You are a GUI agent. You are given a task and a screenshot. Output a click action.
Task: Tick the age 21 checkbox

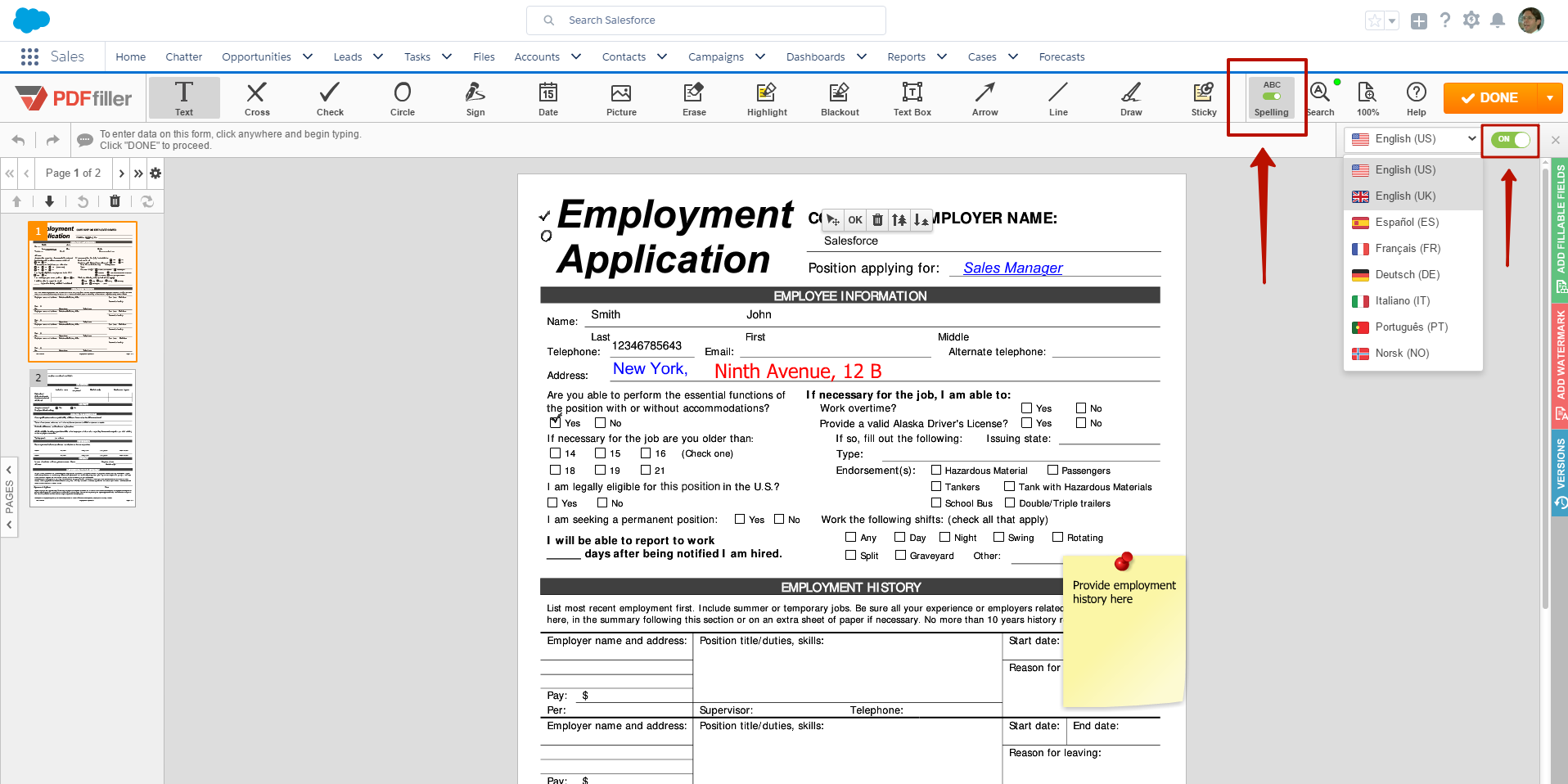coord(646,470)
